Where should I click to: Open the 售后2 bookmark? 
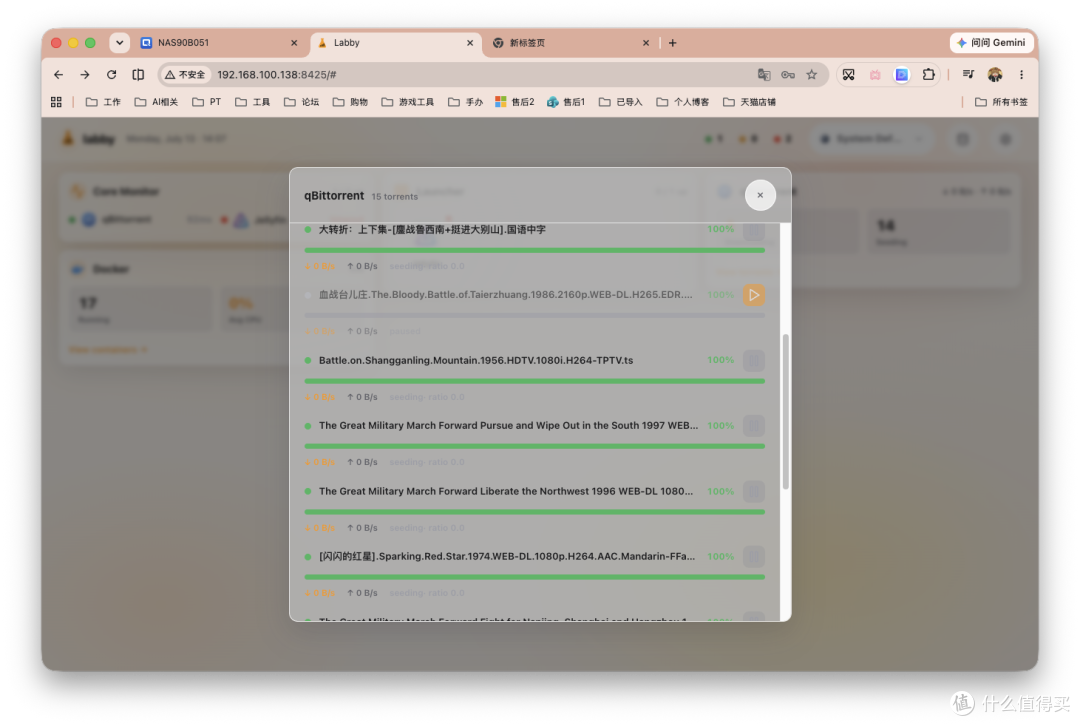point(515,102)
